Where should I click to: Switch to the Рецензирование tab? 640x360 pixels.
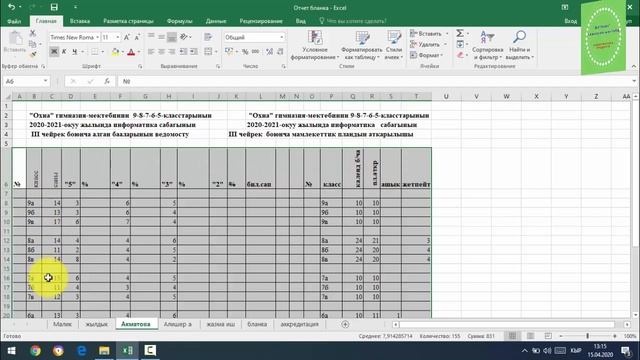pos(261,21)
